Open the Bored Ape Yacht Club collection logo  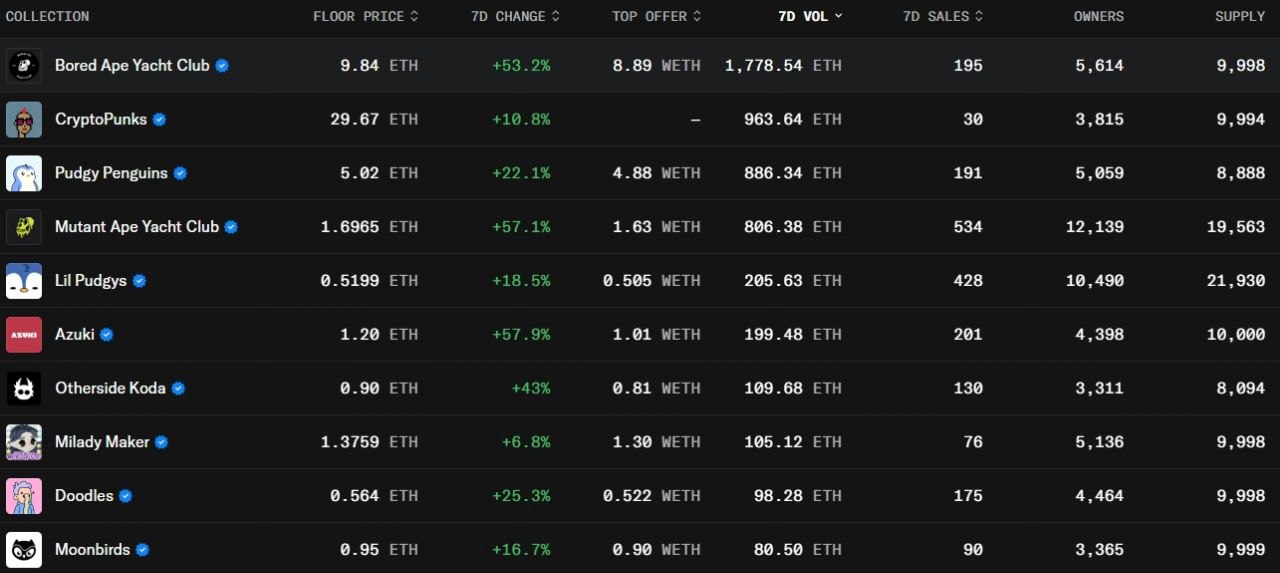click(x=24, y=66)
